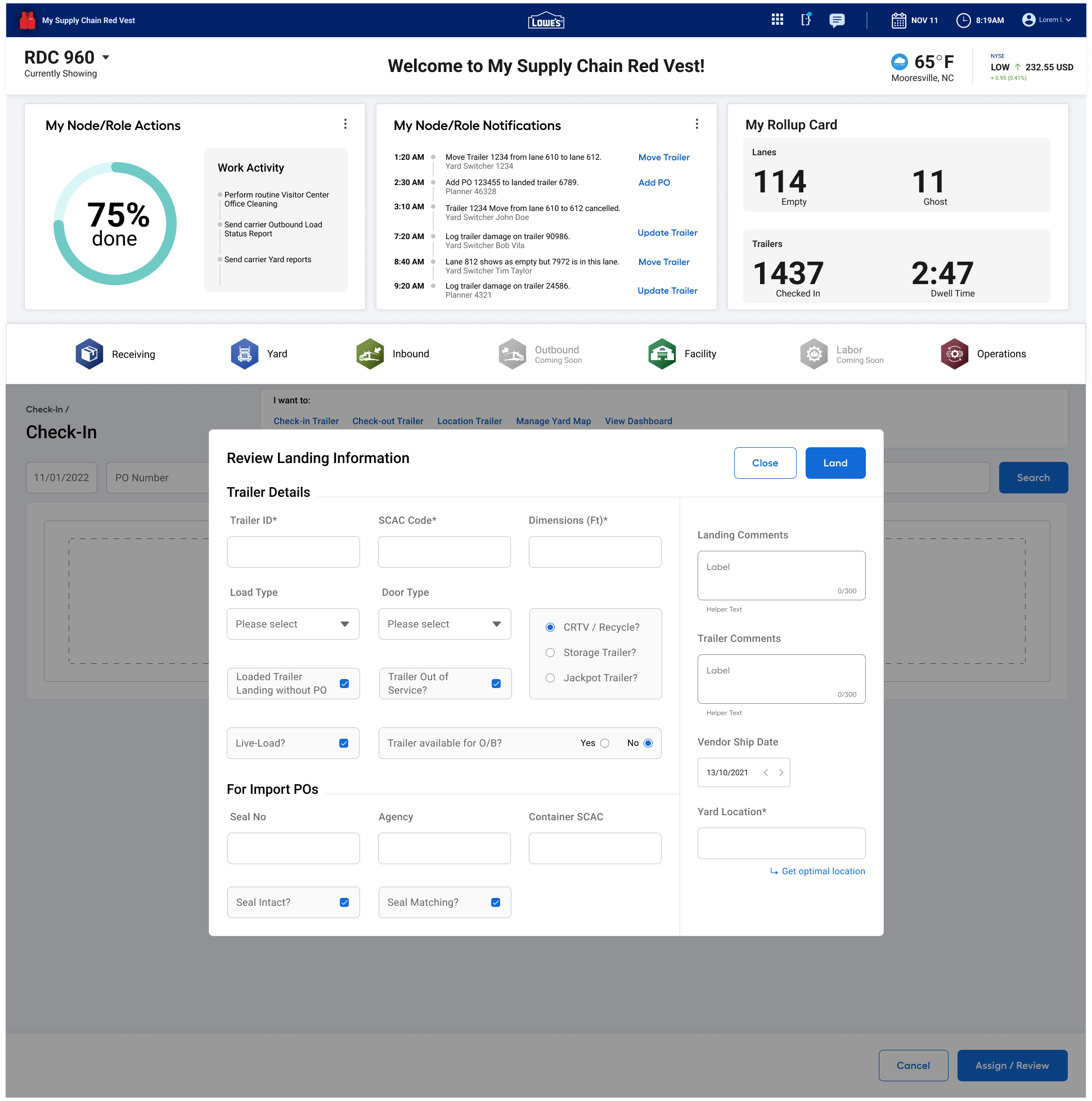Open the Operations section icon
This screenshot has width=1092, height=1101.
pyautogui.click(x=955, y=353)
